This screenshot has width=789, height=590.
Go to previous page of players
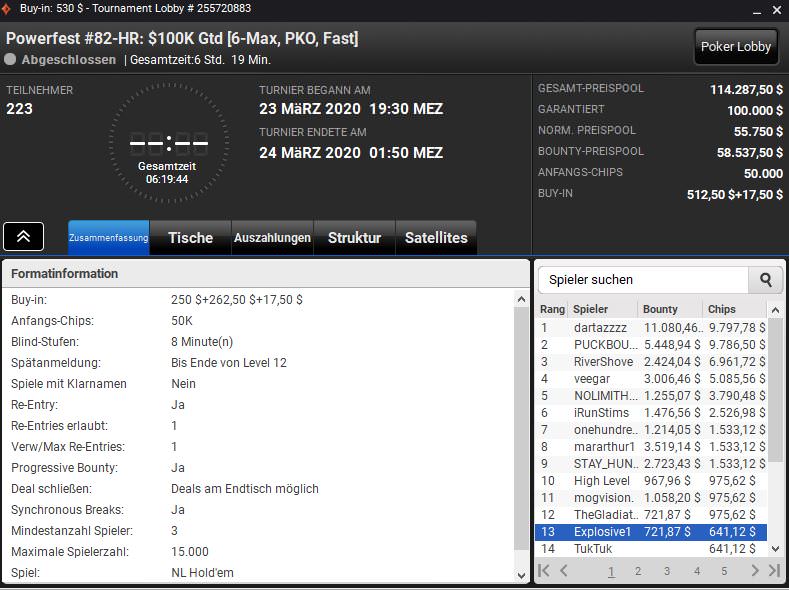[x=565, y=571]
